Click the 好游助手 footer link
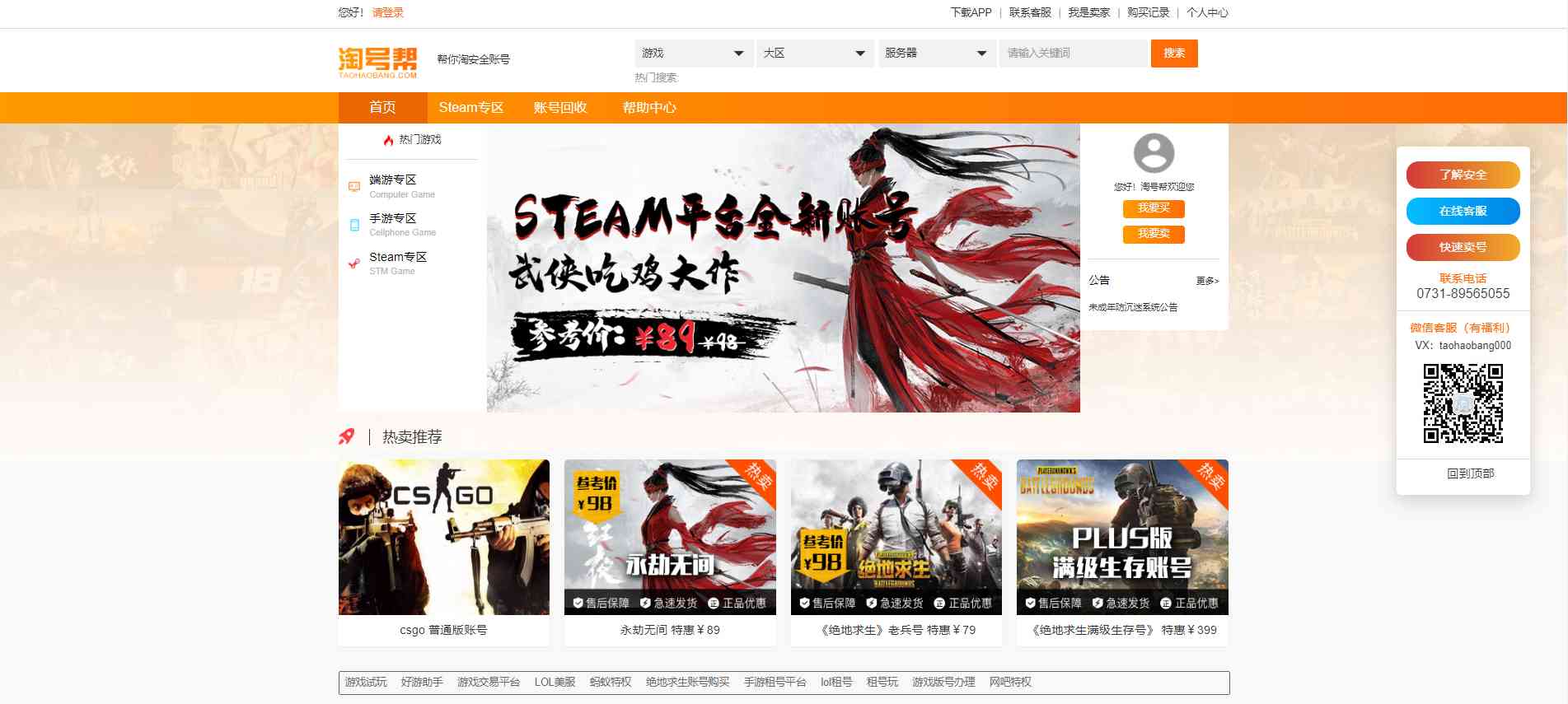Image resolution: width=1568 pixels, height=704 pixels. click(x=422, y=682)
